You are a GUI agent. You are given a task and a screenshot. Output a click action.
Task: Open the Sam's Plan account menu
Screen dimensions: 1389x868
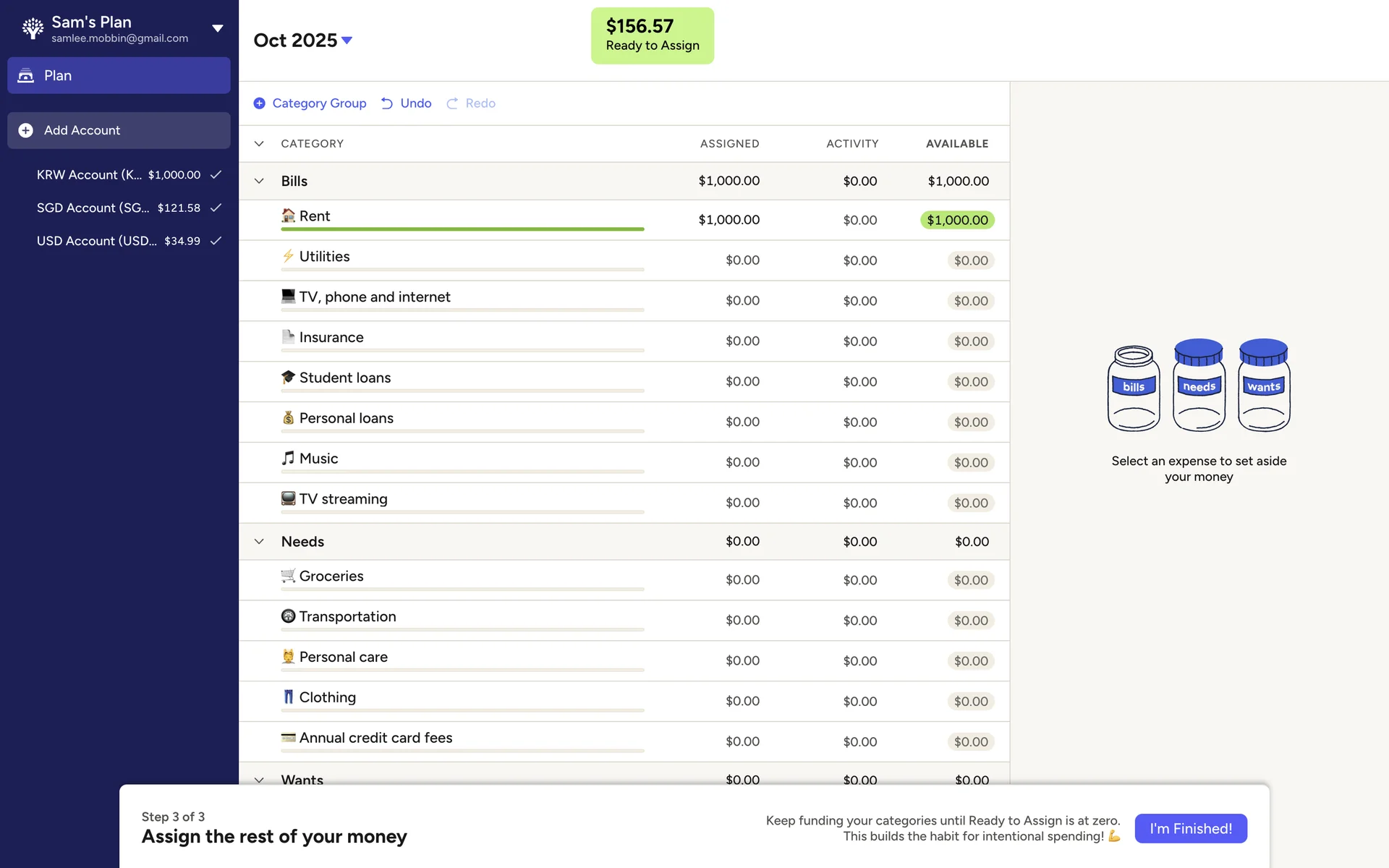[x=217, y=28]
